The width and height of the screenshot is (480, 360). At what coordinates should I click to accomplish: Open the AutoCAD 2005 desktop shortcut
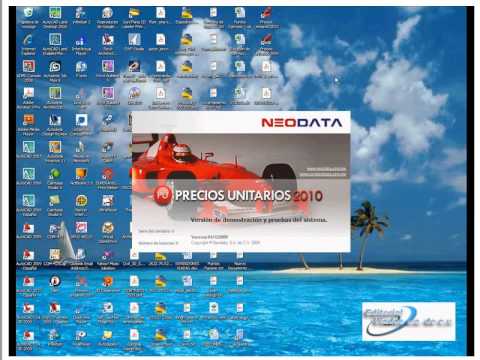click(x=29, y=231)
